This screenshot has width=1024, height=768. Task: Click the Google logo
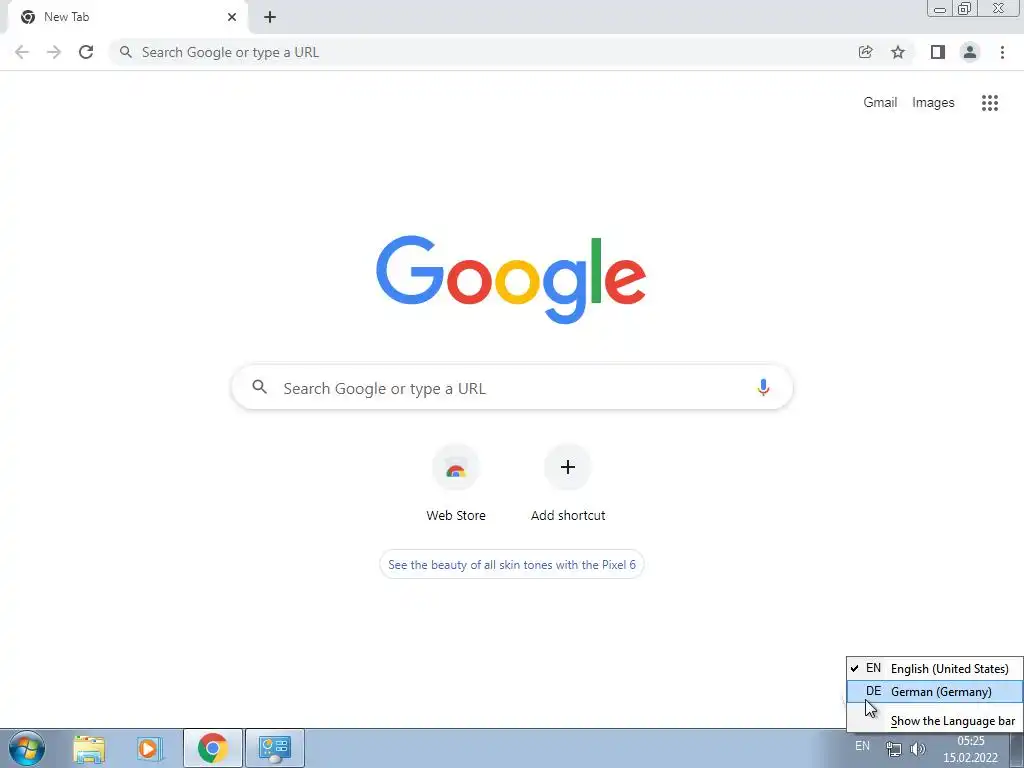pyautogui.click(x=511, y=280)
